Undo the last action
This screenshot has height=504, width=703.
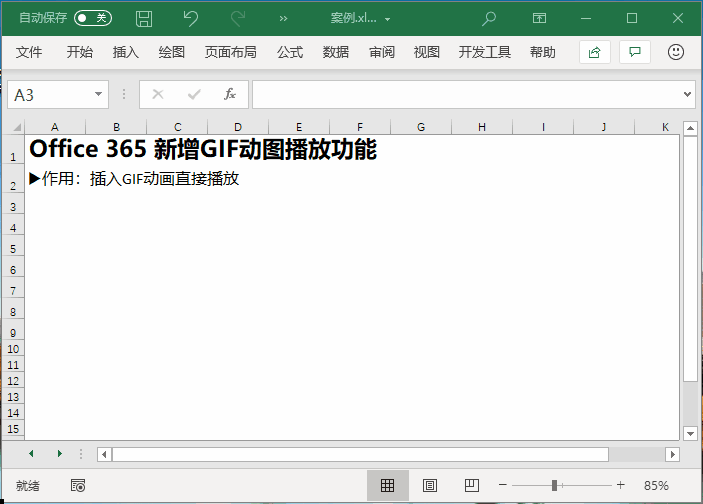[x=191, y=18]
